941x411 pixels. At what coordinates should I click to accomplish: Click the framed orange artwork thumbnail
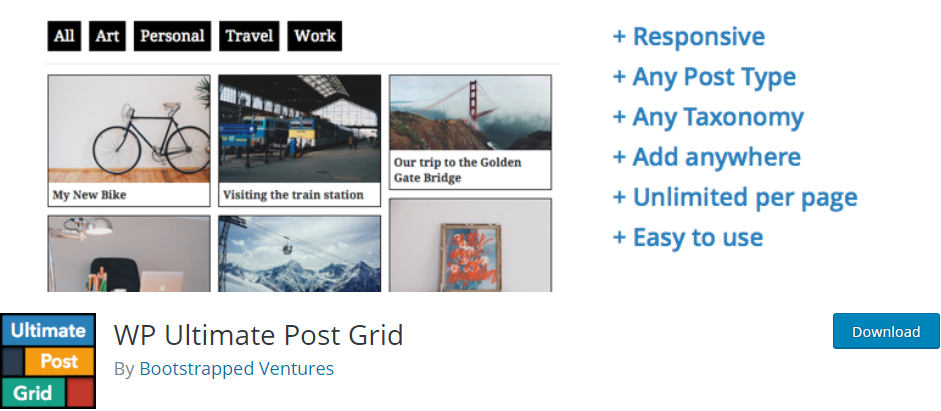pos(470,246)
